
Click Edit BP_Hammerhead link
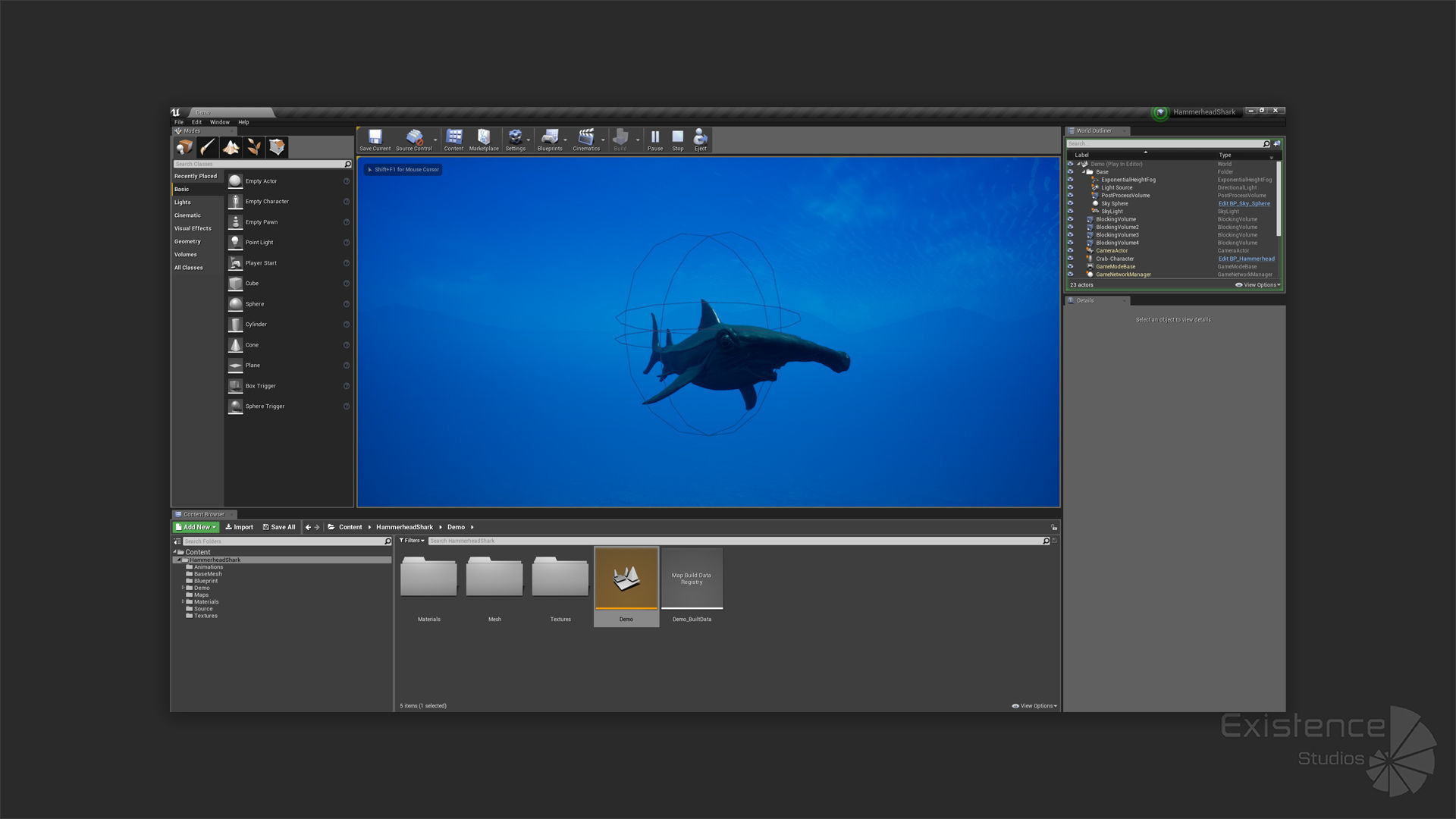(1246, 259)
